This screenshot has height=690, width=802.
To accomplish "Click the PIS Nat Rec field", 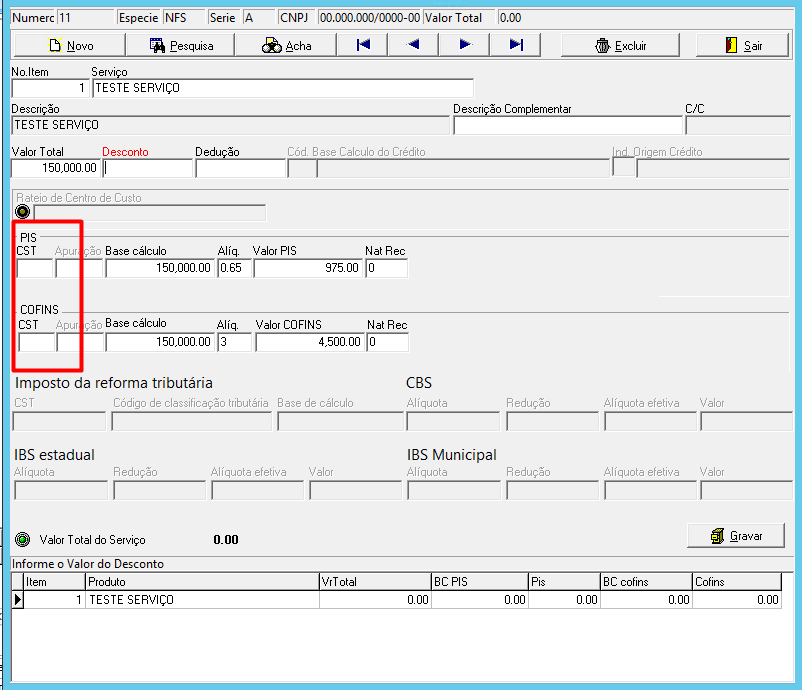I will coord(387,268).
